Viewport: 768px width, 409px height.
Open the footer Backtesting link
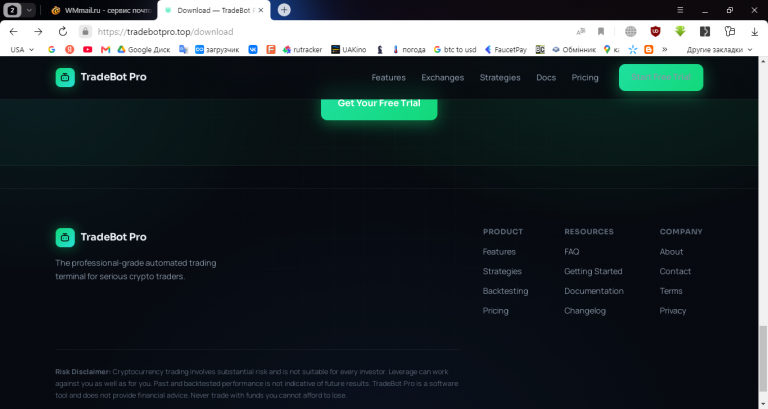coord(505,291)
